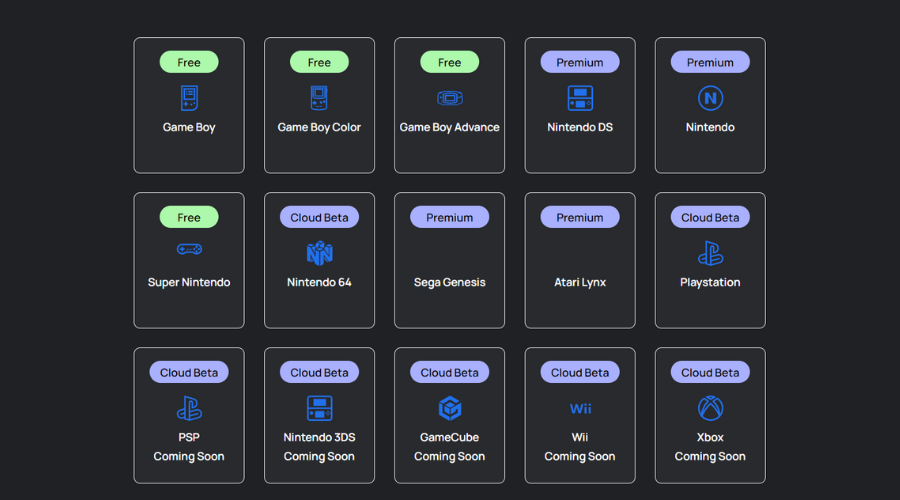Click the Cloud Beta badge on GameCube
This screenshot has width=900, height=500.
coord(449,372)
